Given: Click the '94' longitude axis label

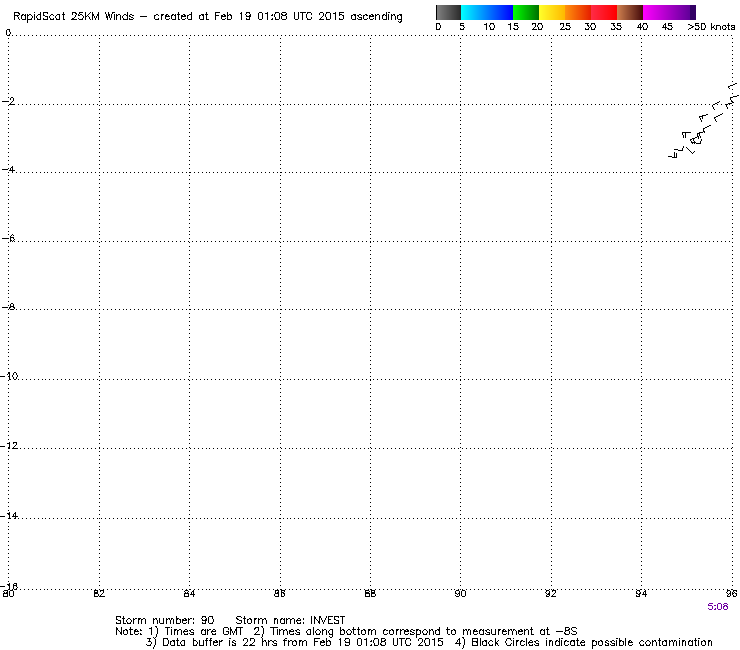Looking at the screenshot, I should point(641,593).
